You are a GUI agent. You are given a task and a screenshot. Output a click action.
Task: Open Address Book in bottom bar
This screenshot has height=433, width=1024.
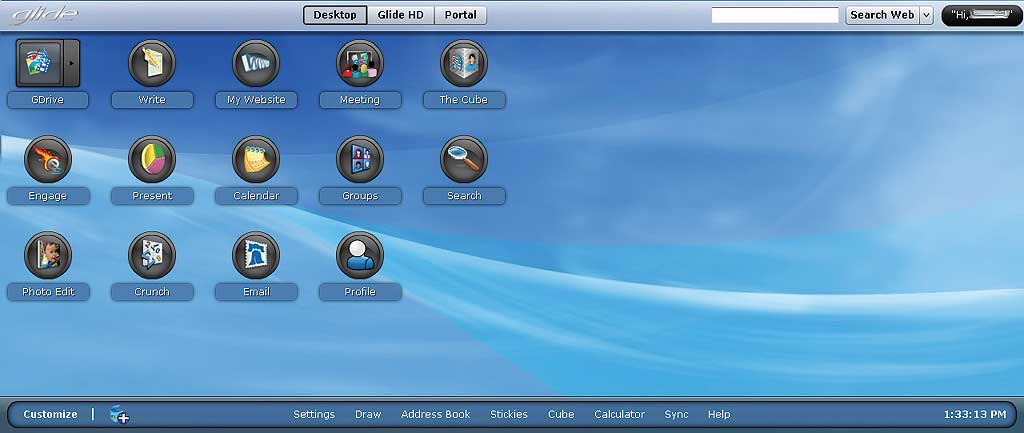[436, 414]
